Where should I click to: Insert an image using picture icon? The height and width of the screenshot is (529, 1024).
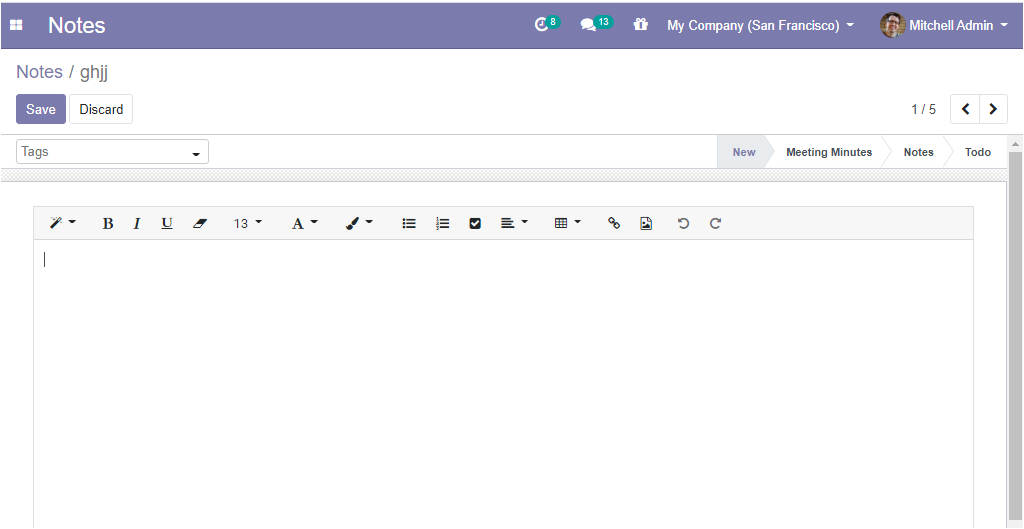tap(646, 223)
